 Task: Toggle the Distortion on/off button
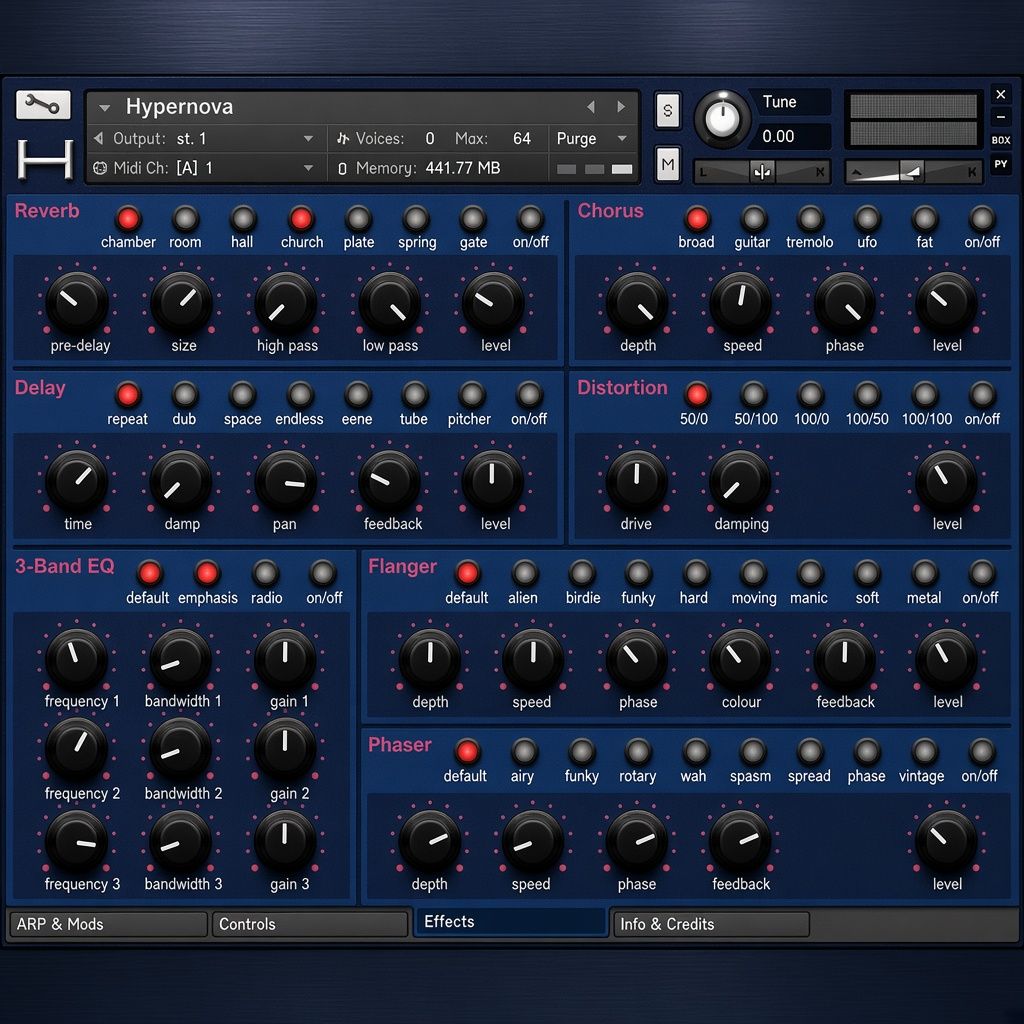[x=982, y=394]
